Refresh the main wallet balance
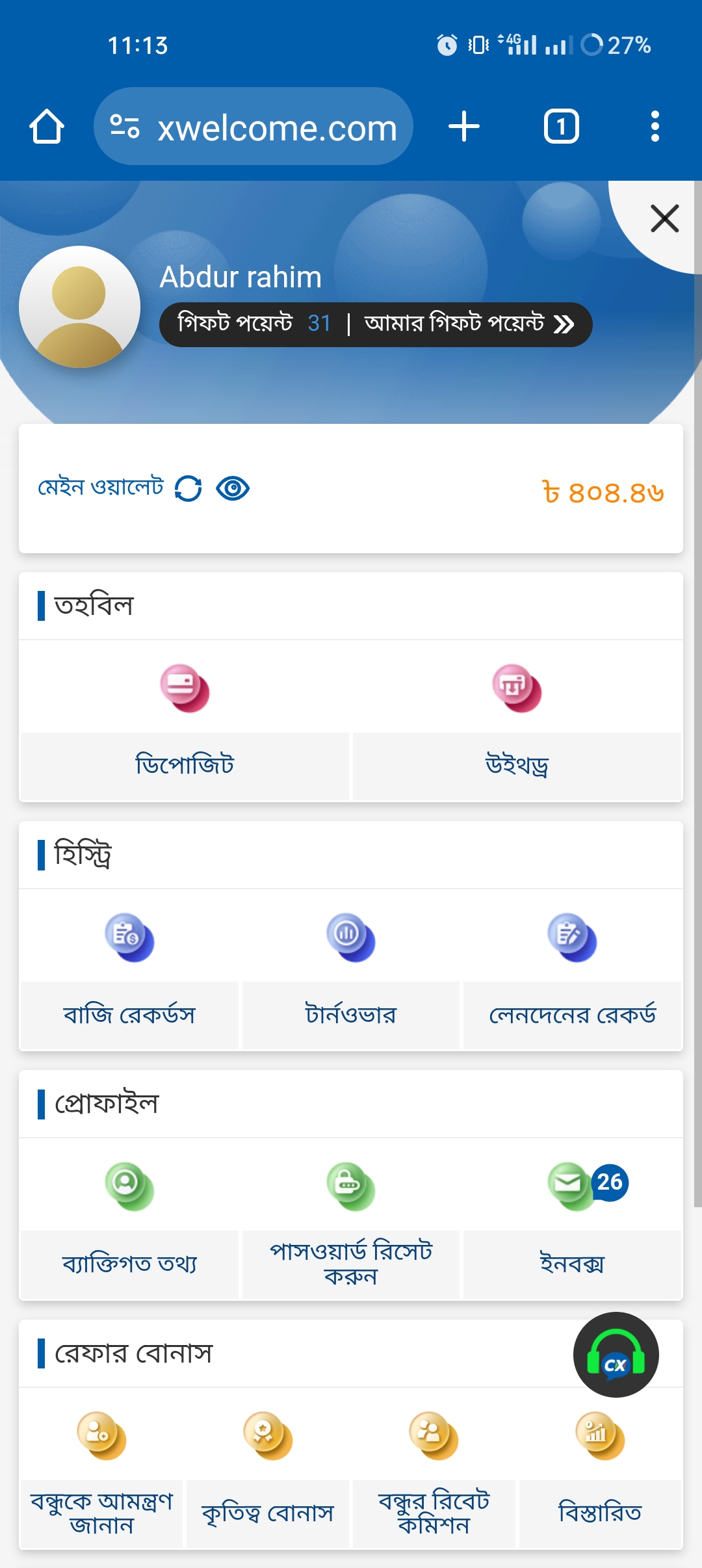This screenshot has height=1568, width=702. 188,489
